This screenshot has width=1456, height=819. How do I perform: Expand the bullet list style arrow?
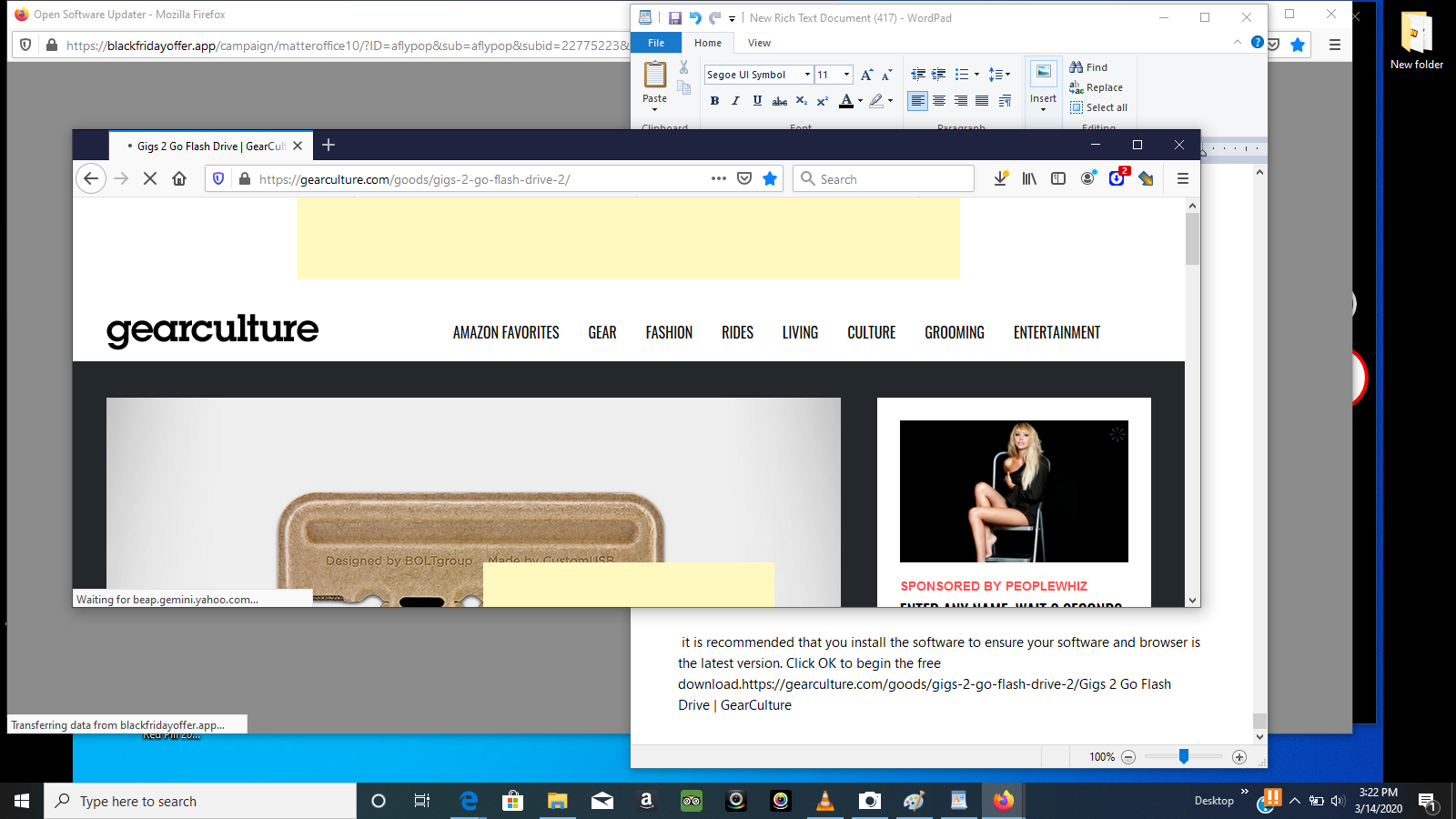tap(976, 75)
